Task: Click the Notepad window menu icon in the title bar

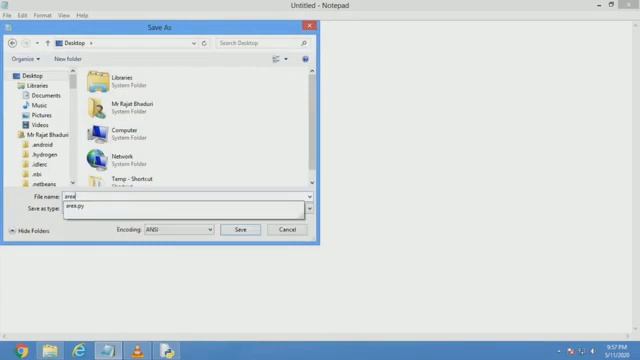Action: click(x=5, y=5)
